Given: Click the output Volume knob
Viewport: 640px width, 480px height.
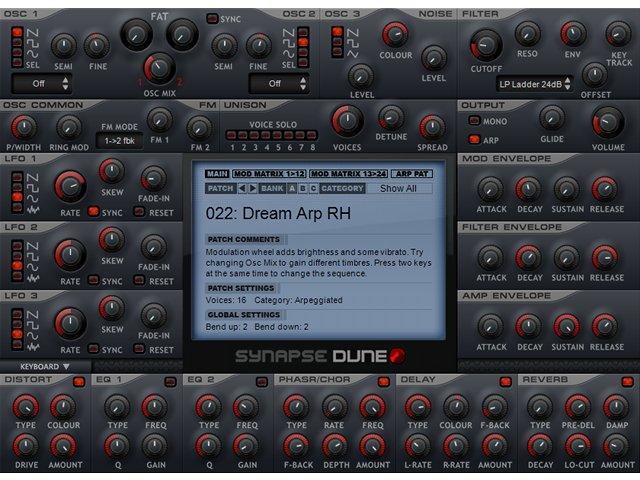Looking at the screenshot, I should click(608, 122).
